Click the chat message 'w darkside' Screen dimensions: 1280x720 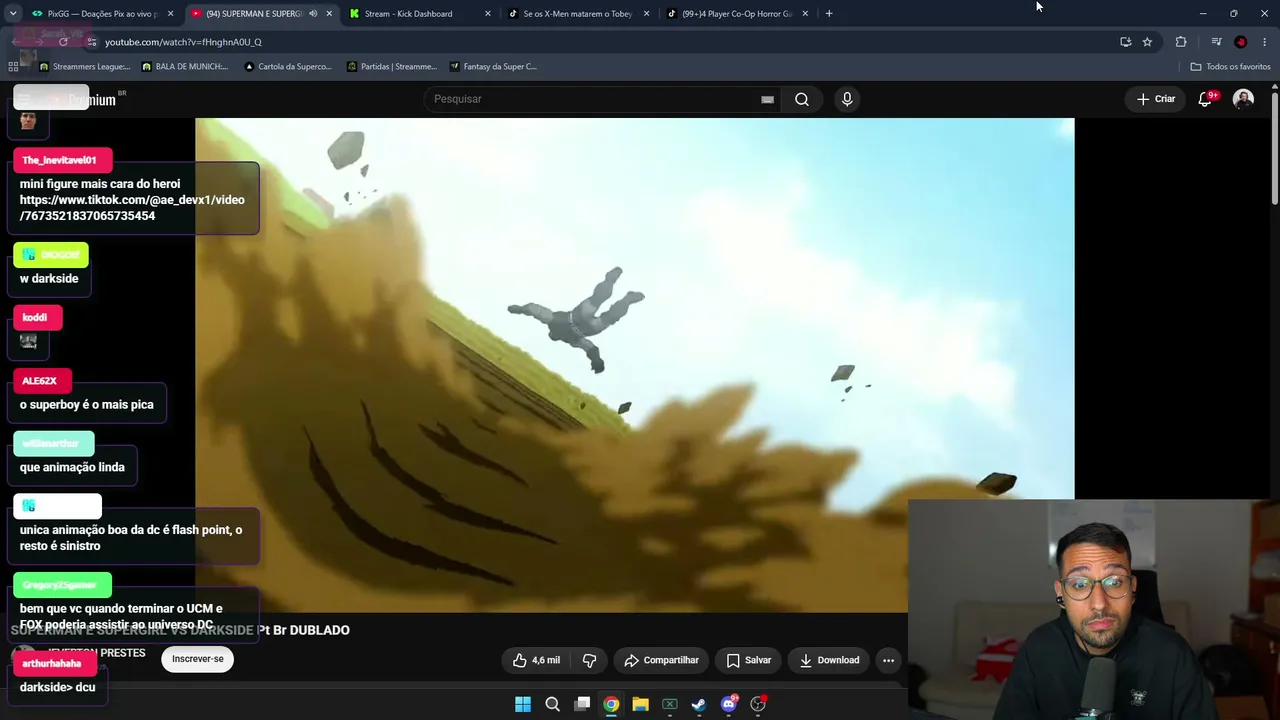(49, 278)
